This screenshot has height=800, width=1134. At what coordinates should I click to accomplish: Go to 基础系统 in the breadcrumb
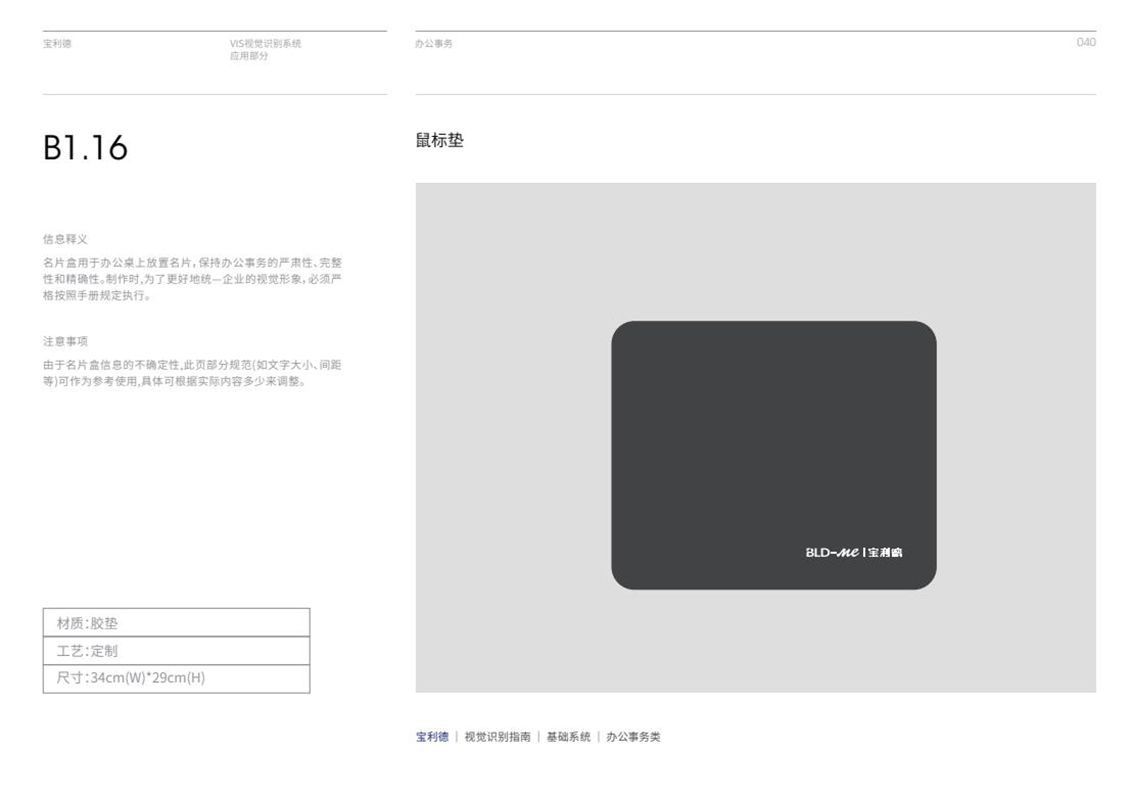click(x=568, y=737)
